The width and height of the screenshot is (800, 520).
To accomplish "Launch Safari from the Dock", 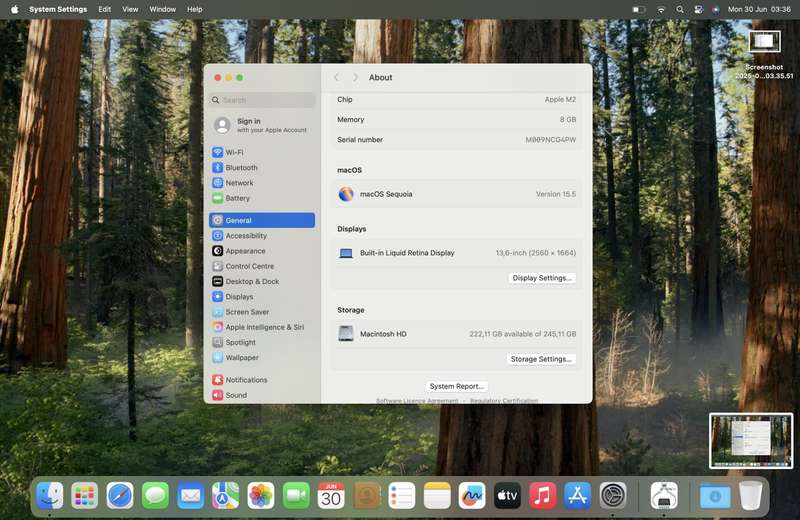I will pyautogui.click(x=120, y=496).
